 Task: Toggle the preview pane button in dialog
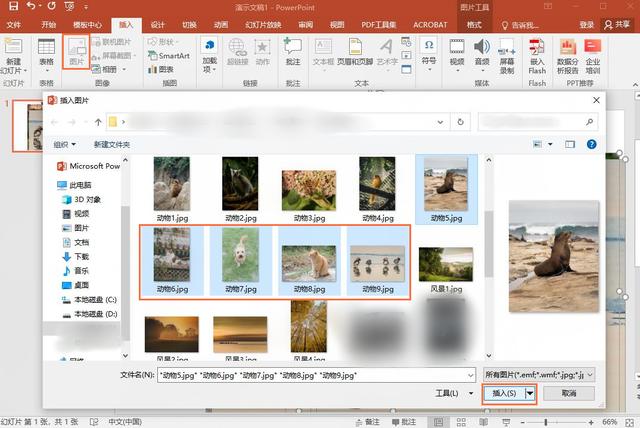(568, 144)
